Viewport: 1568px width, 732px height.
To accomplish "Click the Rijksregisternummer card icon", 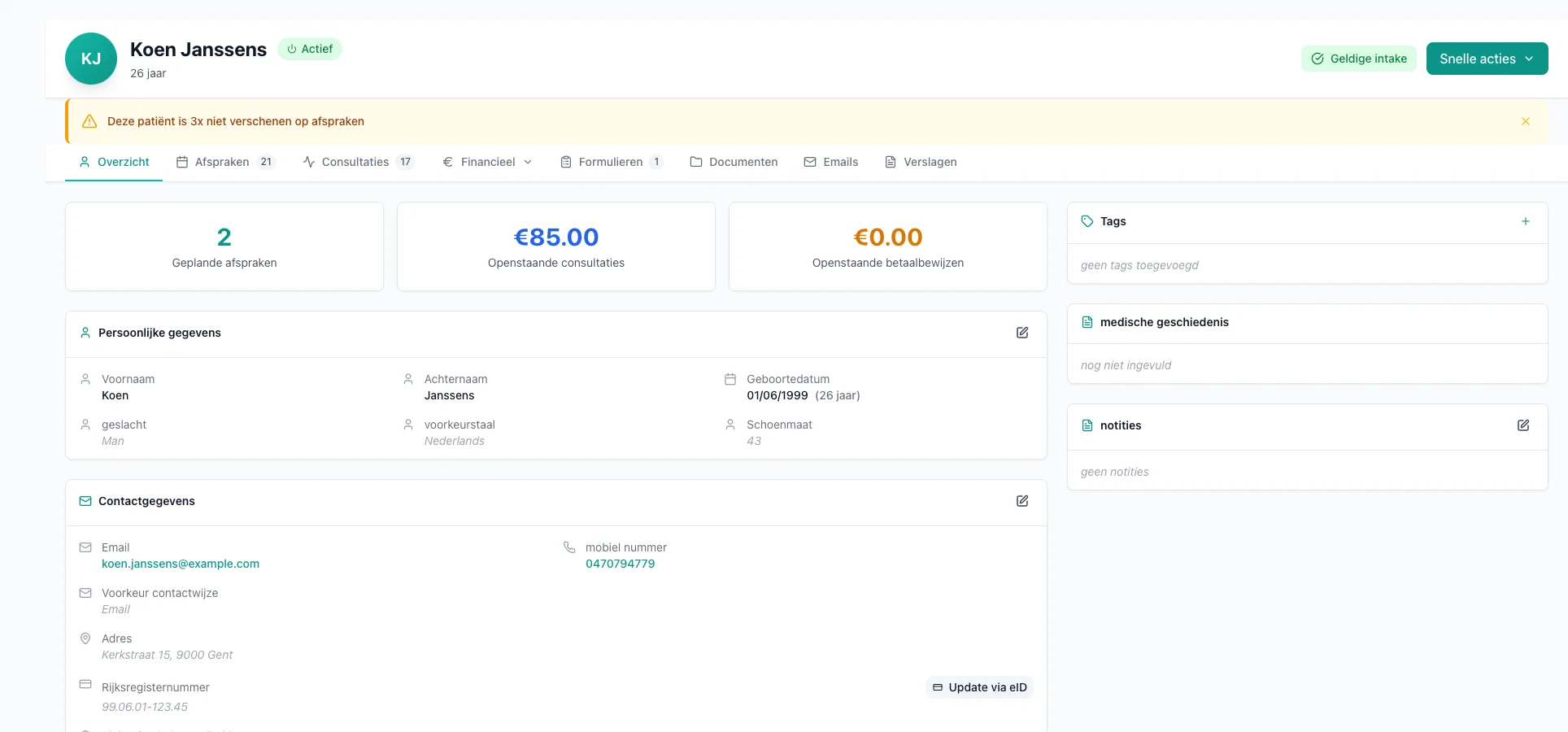I will click(85, 684).
